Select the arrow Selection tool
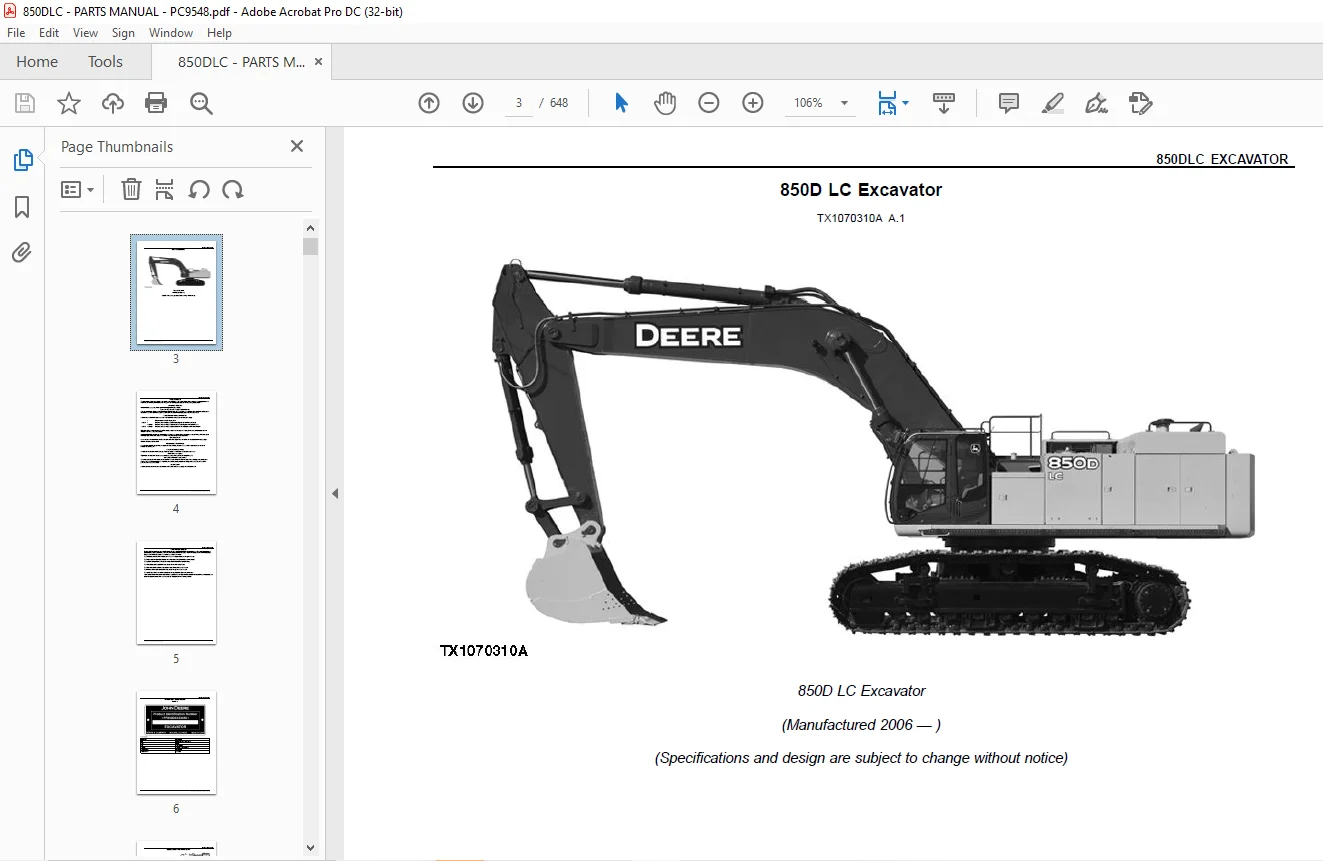The height and width of the screenshot is (861, 1323). [x=621, y=103]
